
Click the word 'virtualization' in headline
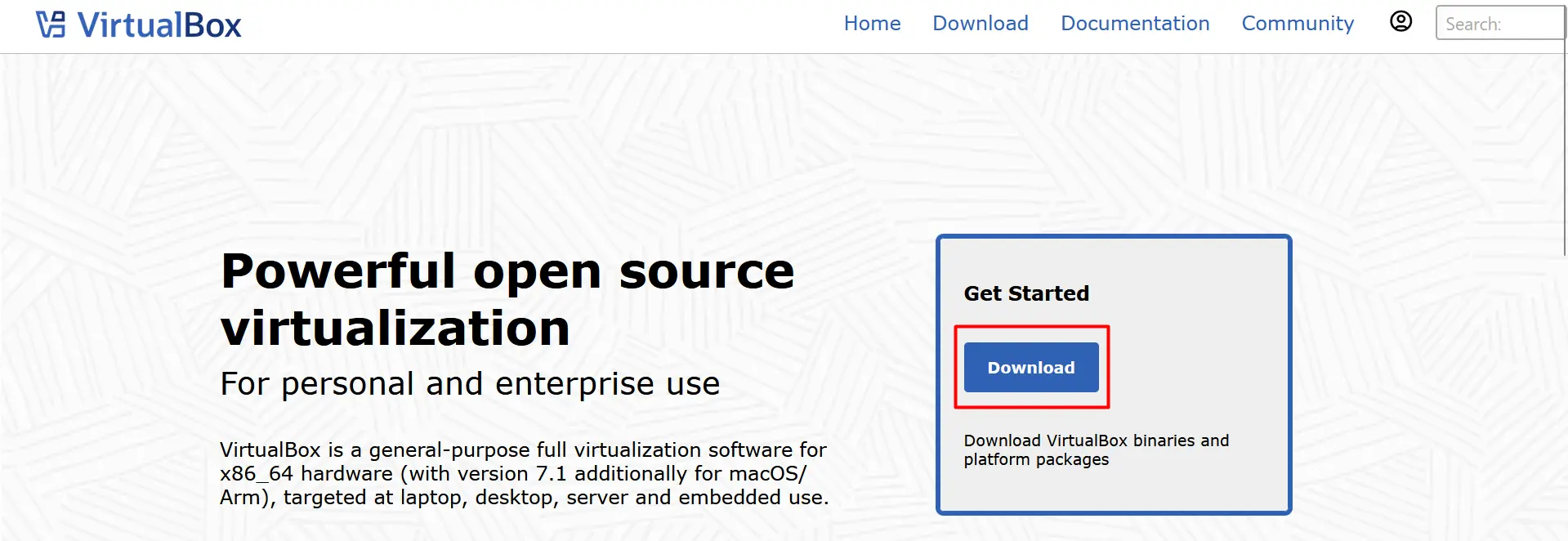(x=395, y=329)
